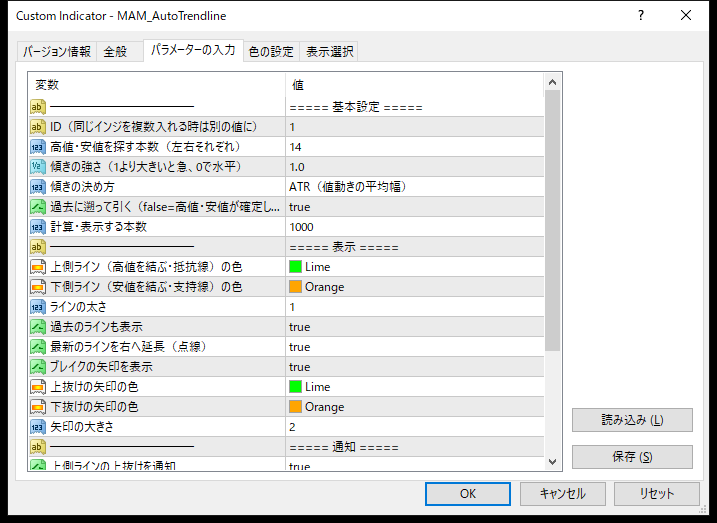Click the scrollbar up arrow in parameter list

[x=552, y=82]
